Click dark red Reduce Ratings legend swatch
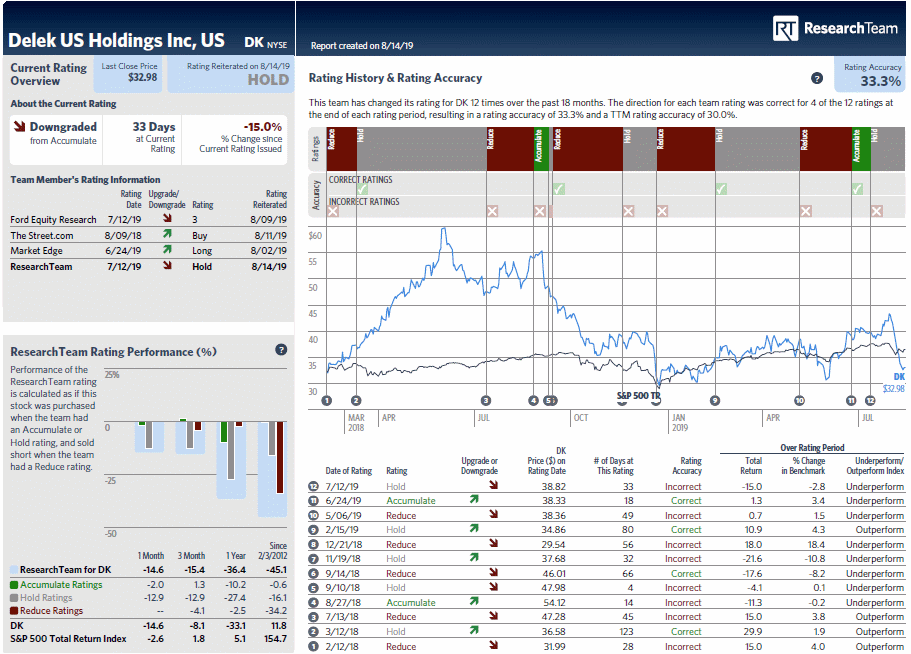The height and width of the screenshot is (654, 911). 14,611
